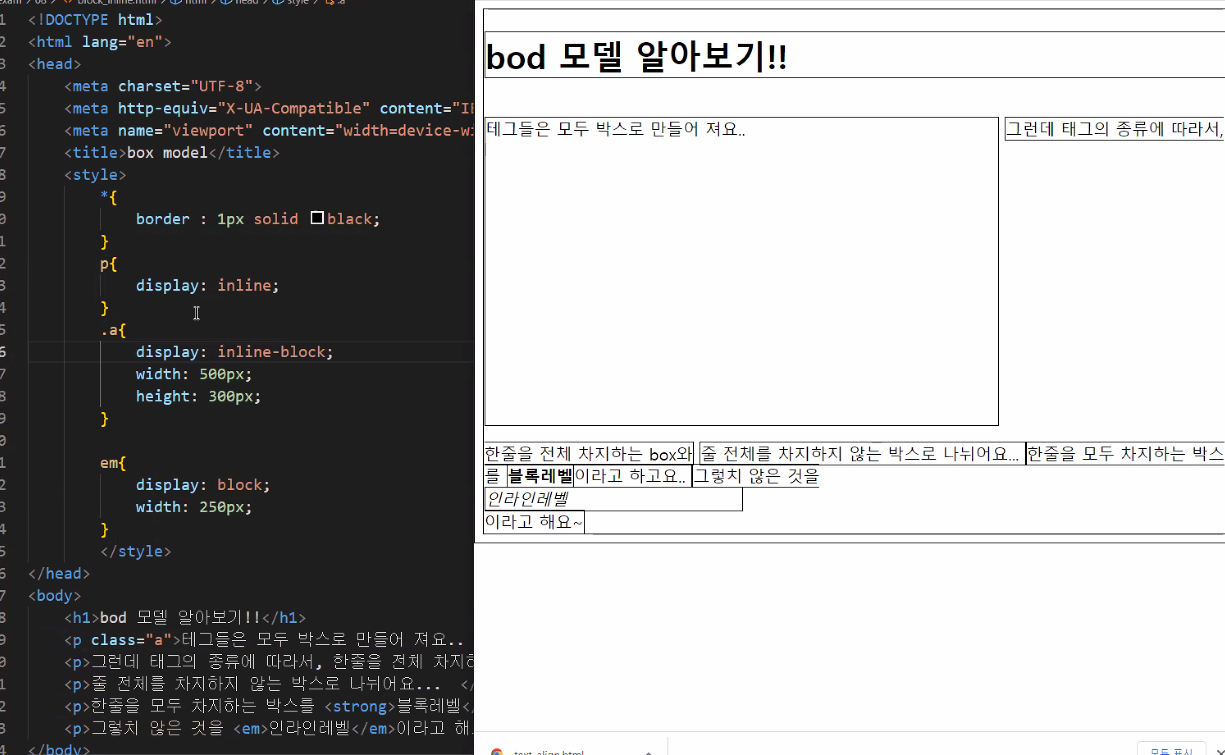Viewport: 1225px width, 755px height.
Task: Click the <p class="a"> code line
Action: 265,639
